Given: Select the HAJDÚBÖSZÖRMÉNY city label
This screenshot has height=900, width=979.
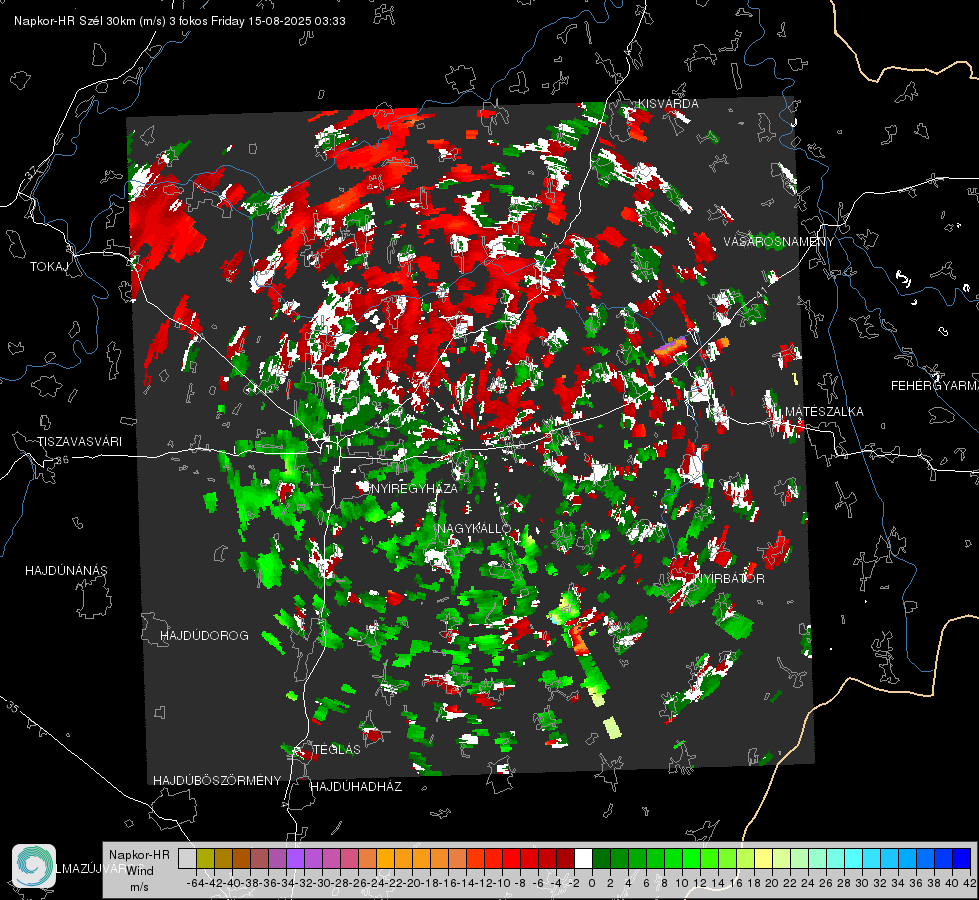Looking at the screenshot, I should [217, 781].
